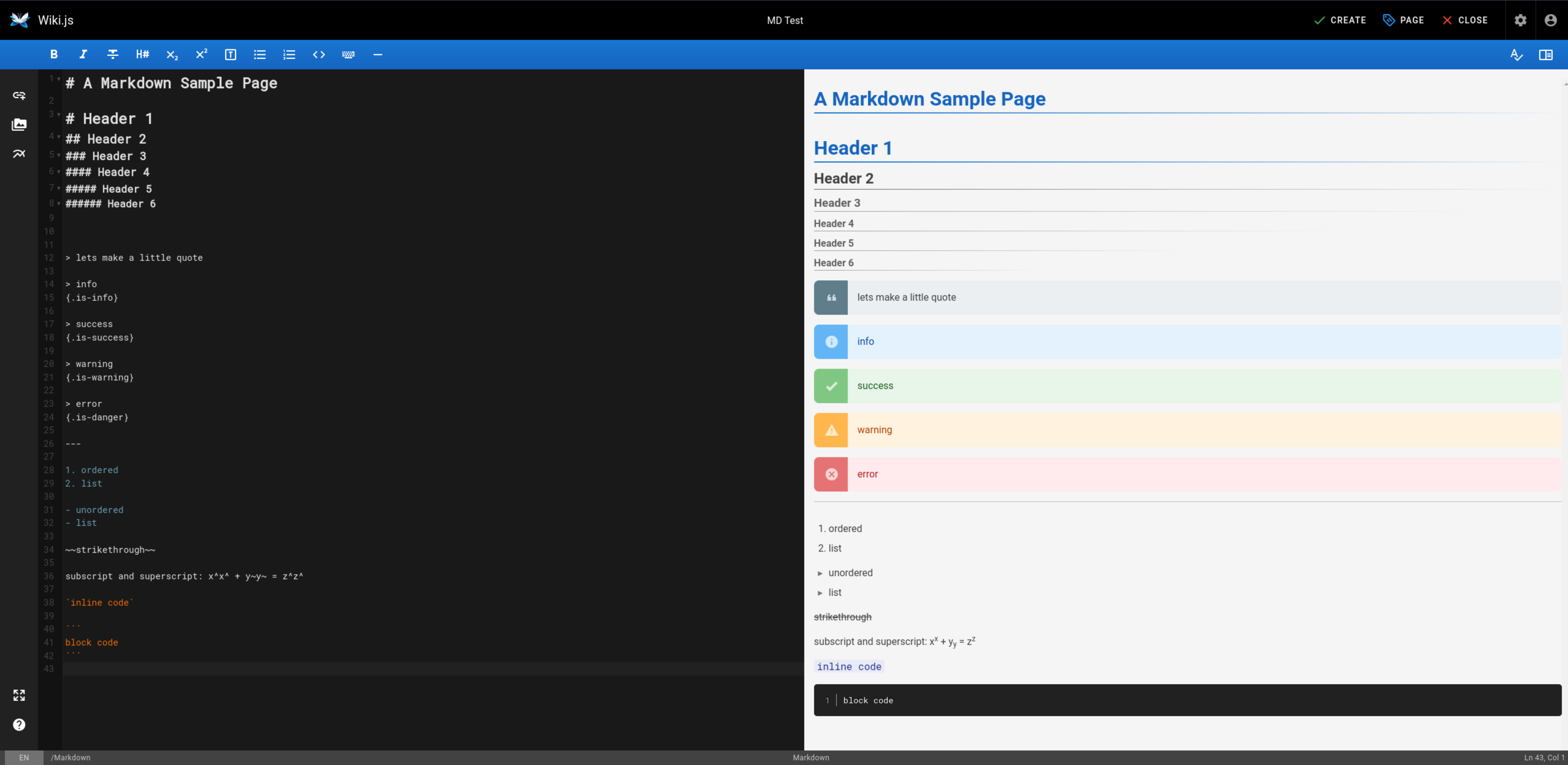The height and width of the screenshot is (765, 1568).
Task: Click the Horizontal rule insert icon
Action: pyautogui.click(x=378, y=54)
